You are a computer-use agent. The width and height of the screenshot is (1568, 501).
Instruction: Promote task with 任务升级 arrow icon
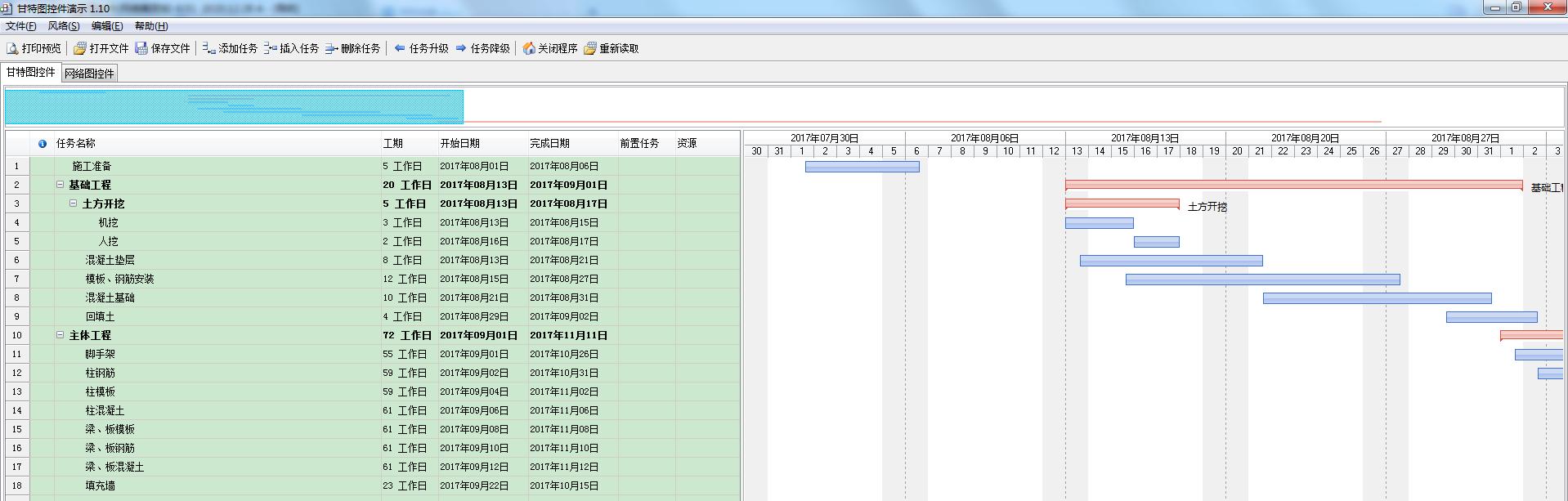tap(400, 49)
